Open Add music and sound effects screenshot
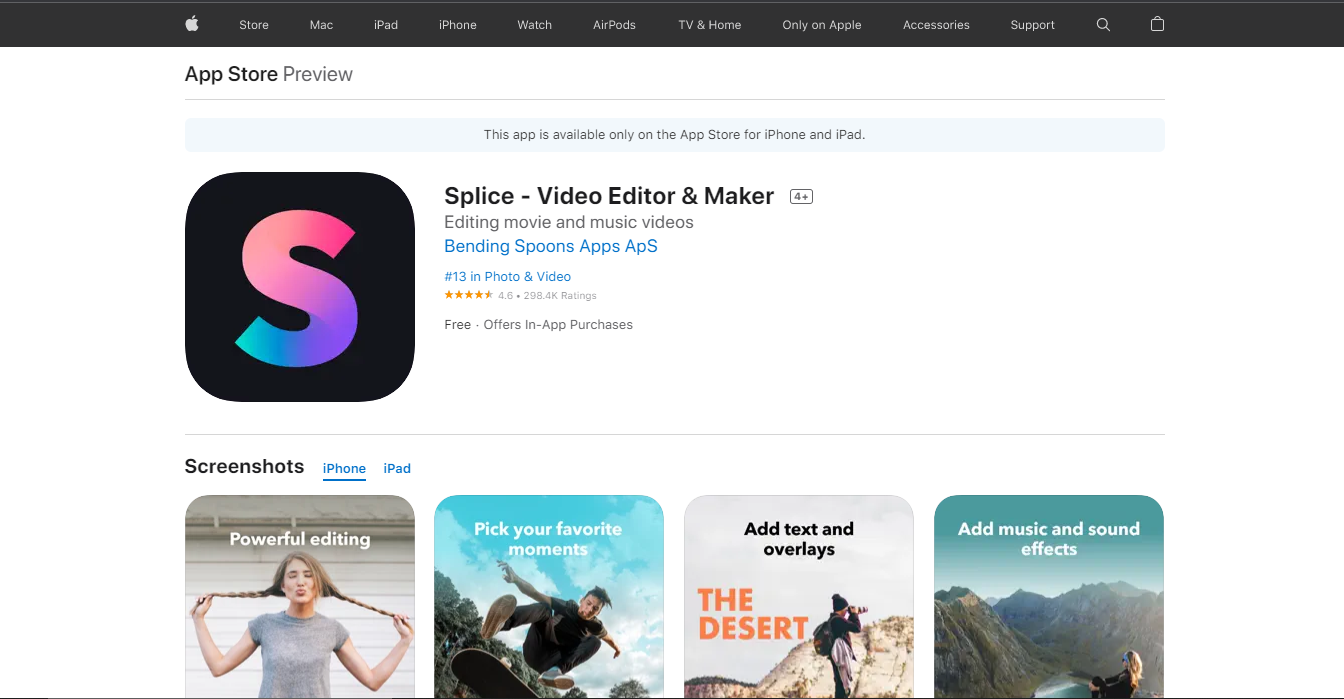This screenshot has width=1344, height=699. point(1049,597)
